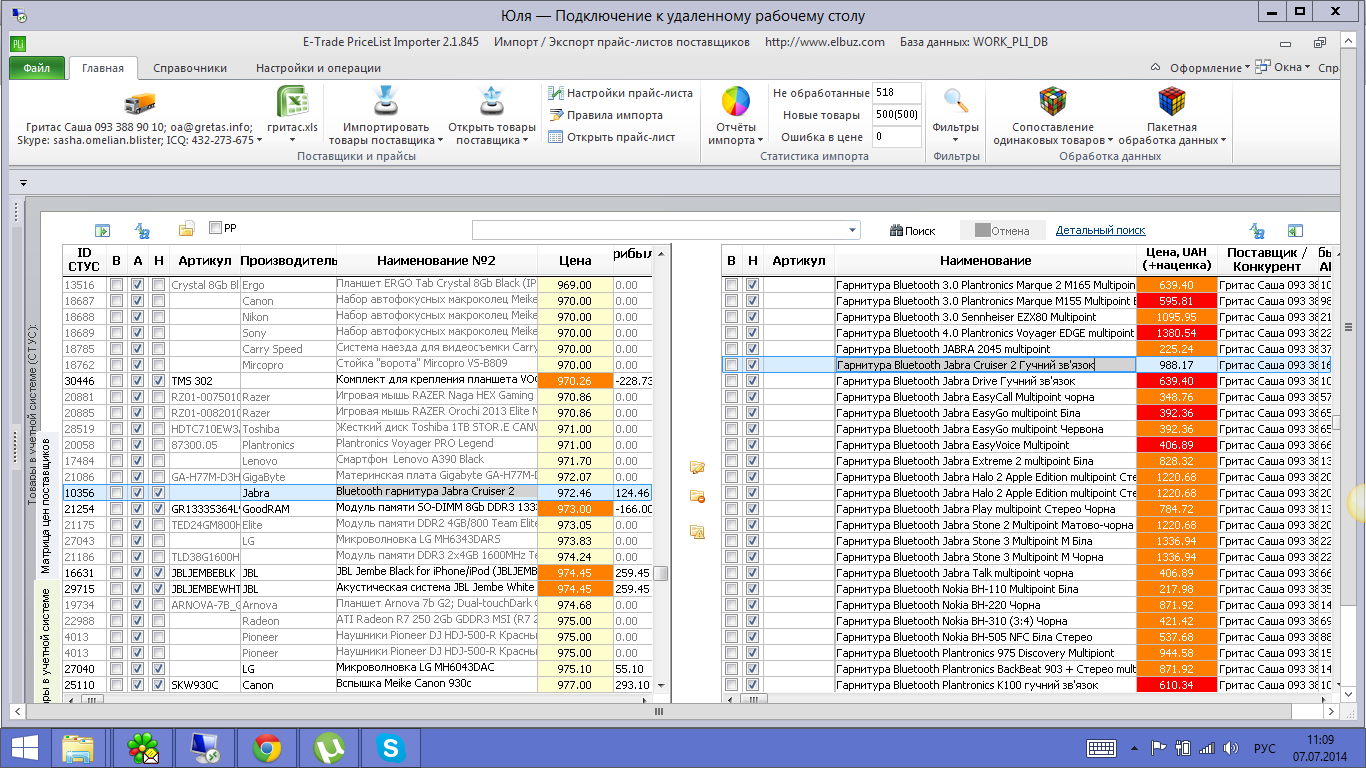1366x768 pixels.
Task: Switch to the Справочники tab
Action: click(190, 68)
